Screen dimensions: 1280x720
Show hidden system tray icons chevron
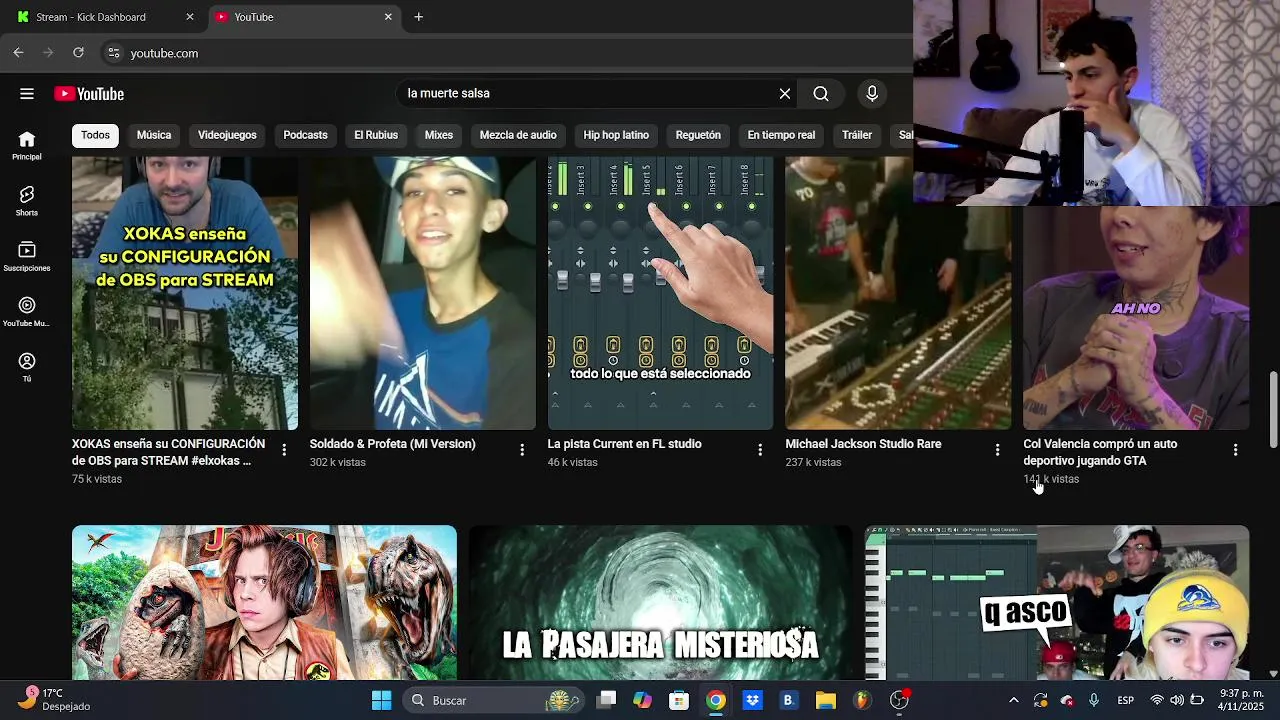point(1013,700)
